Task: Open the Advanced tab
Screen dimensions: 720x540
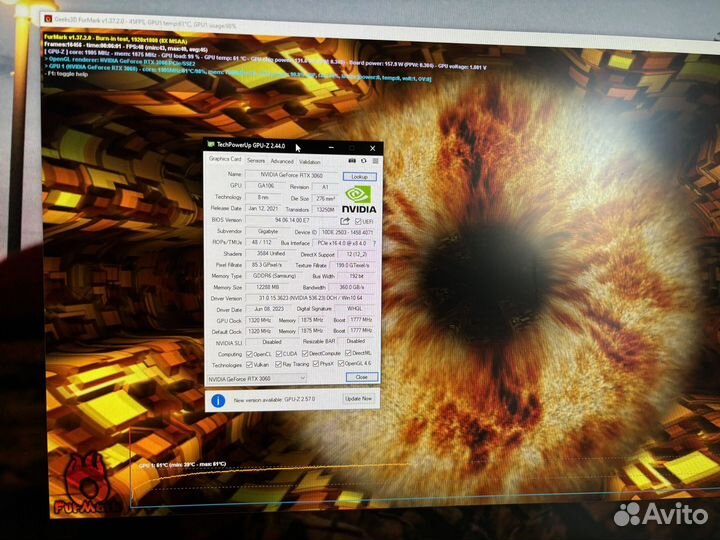Action: click(282, 161)
